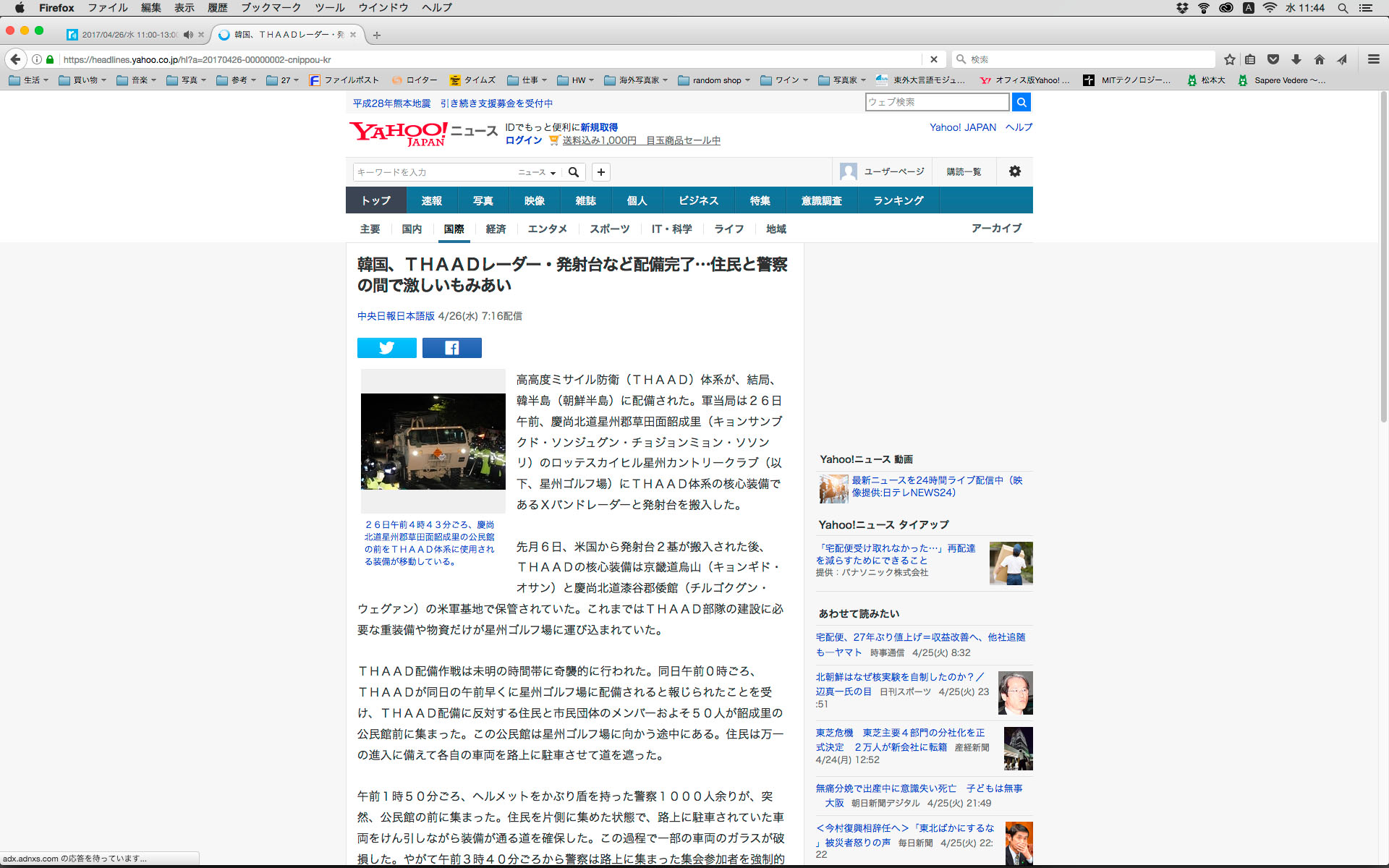
Task: Open Yahoo news settings gear
Action: 1014,171
